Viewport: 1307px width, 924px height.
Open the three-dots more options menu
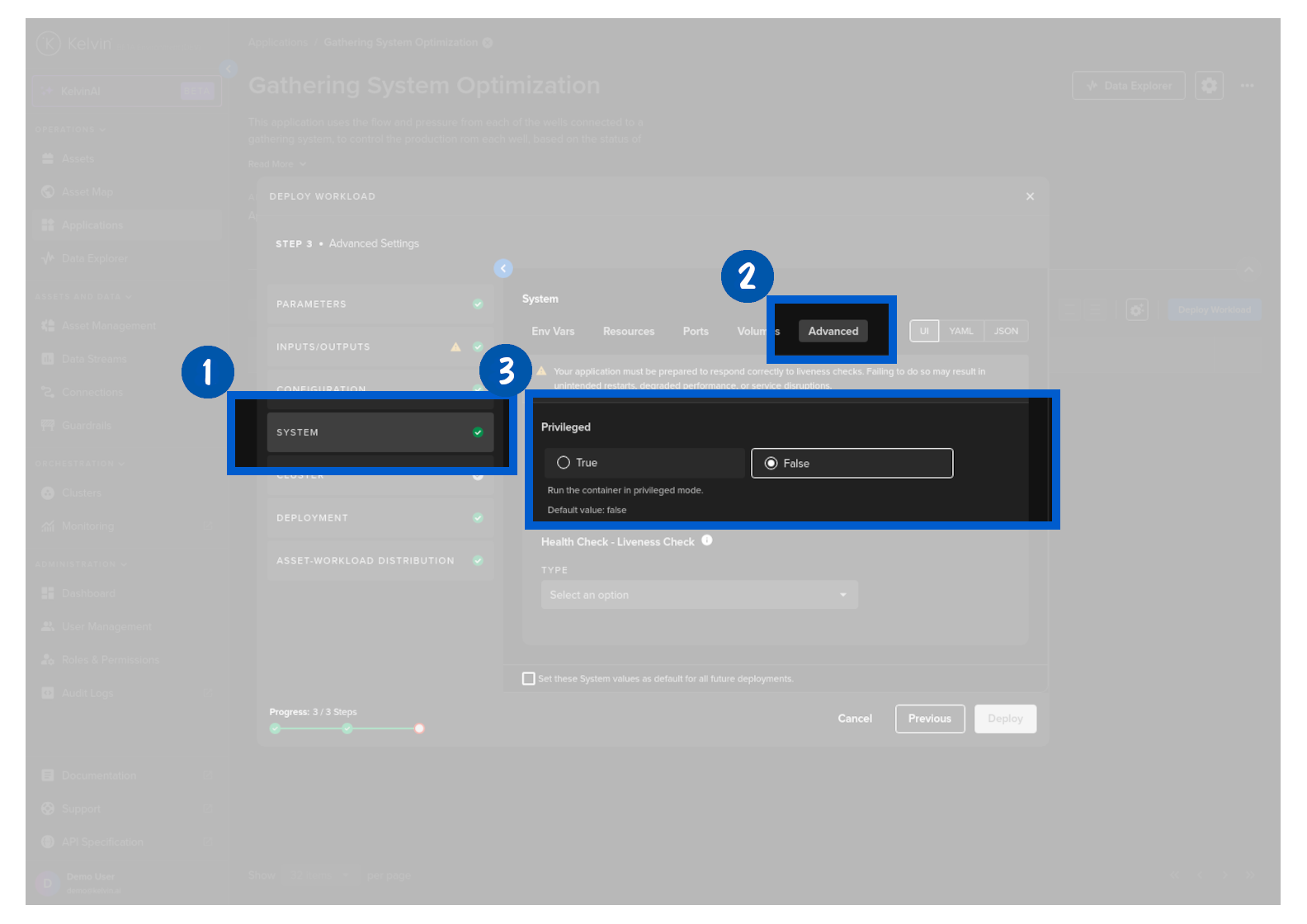1247,86
